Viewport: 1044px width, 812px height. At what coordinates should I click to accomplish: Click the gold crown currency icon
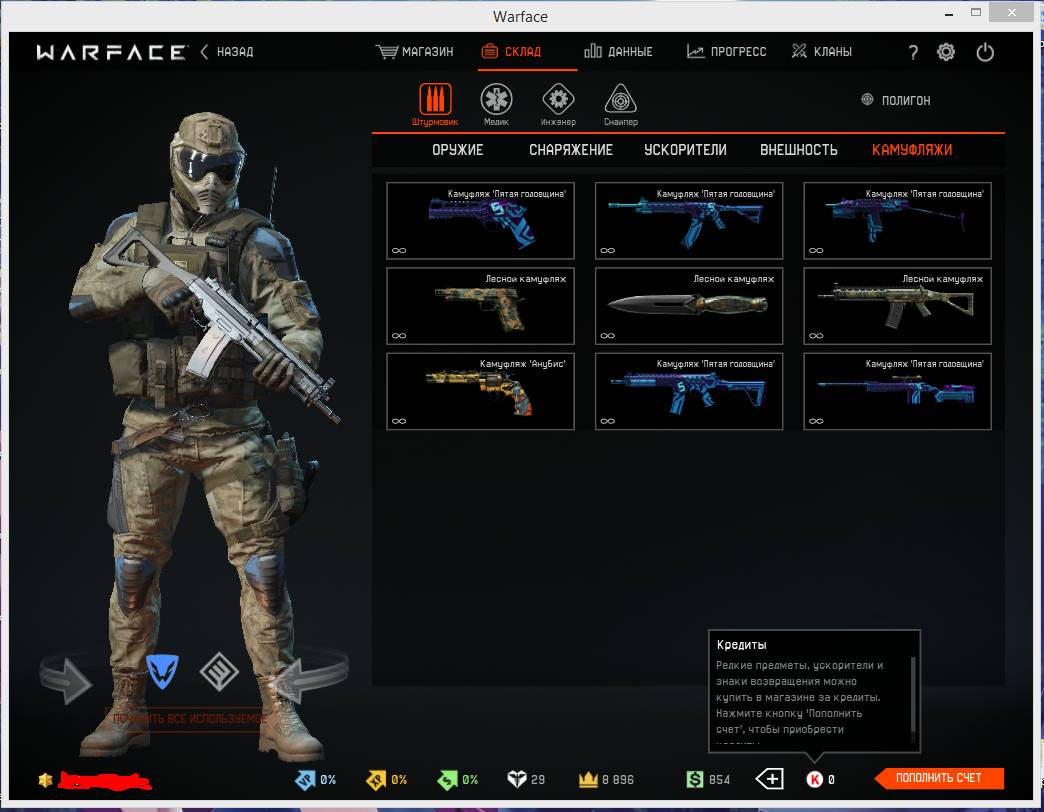point(588,779)
